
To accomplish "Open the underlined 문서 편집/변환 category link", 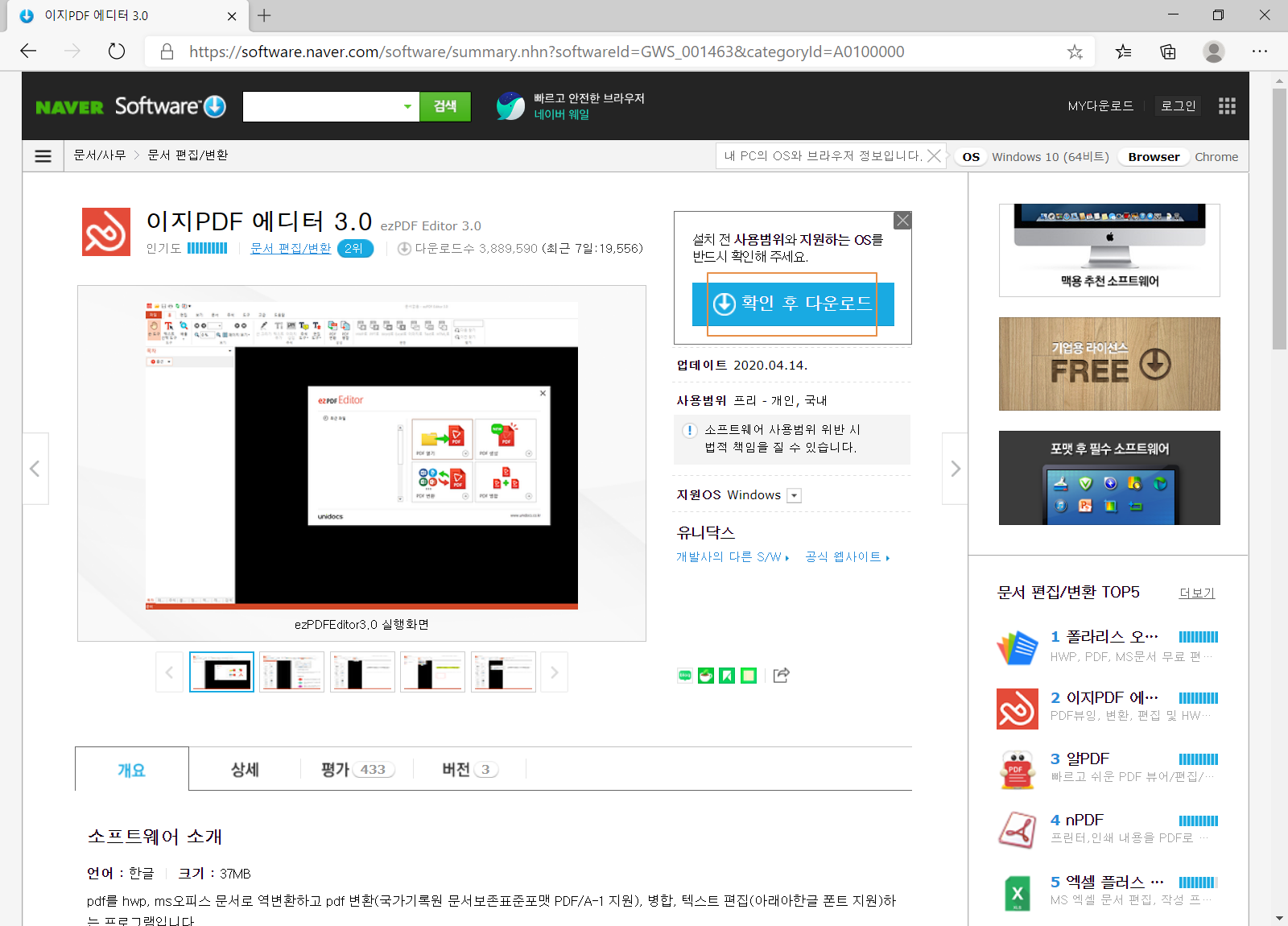I will click(x=291, y=249).
